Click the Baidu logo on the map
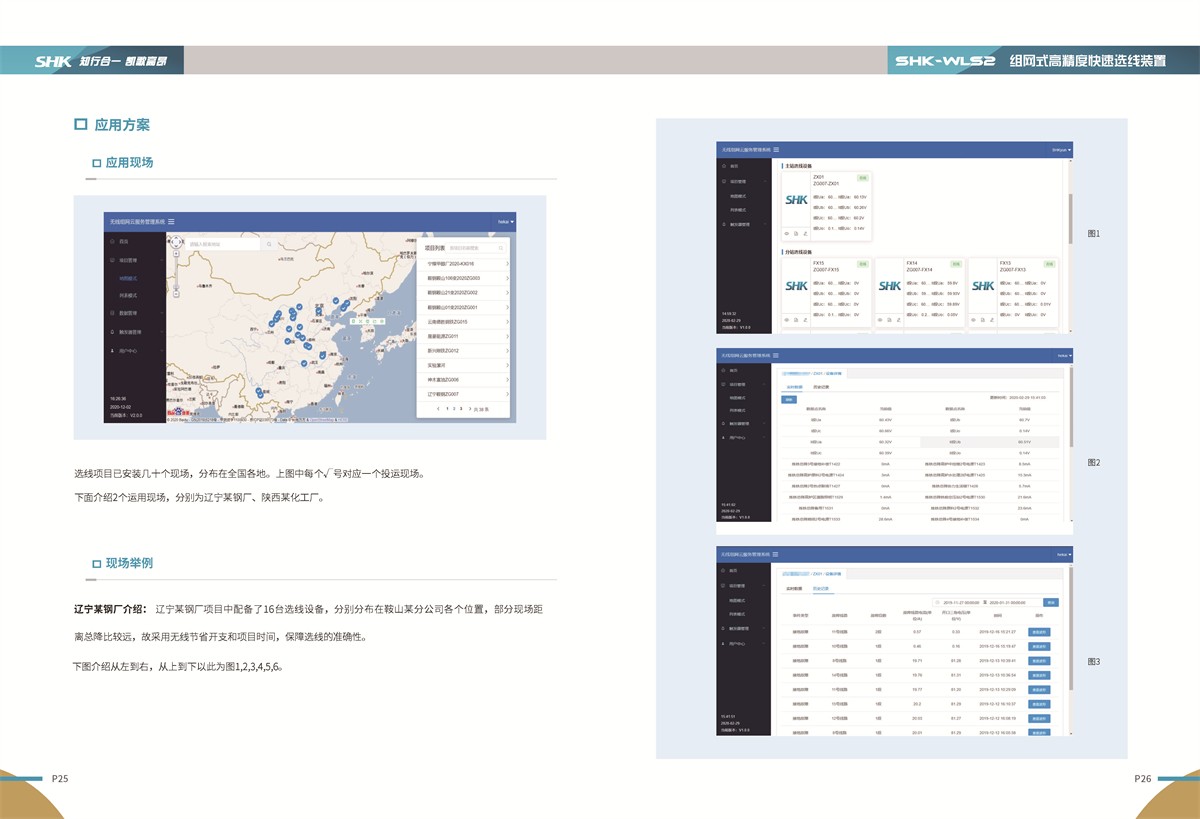 point(178,411)
